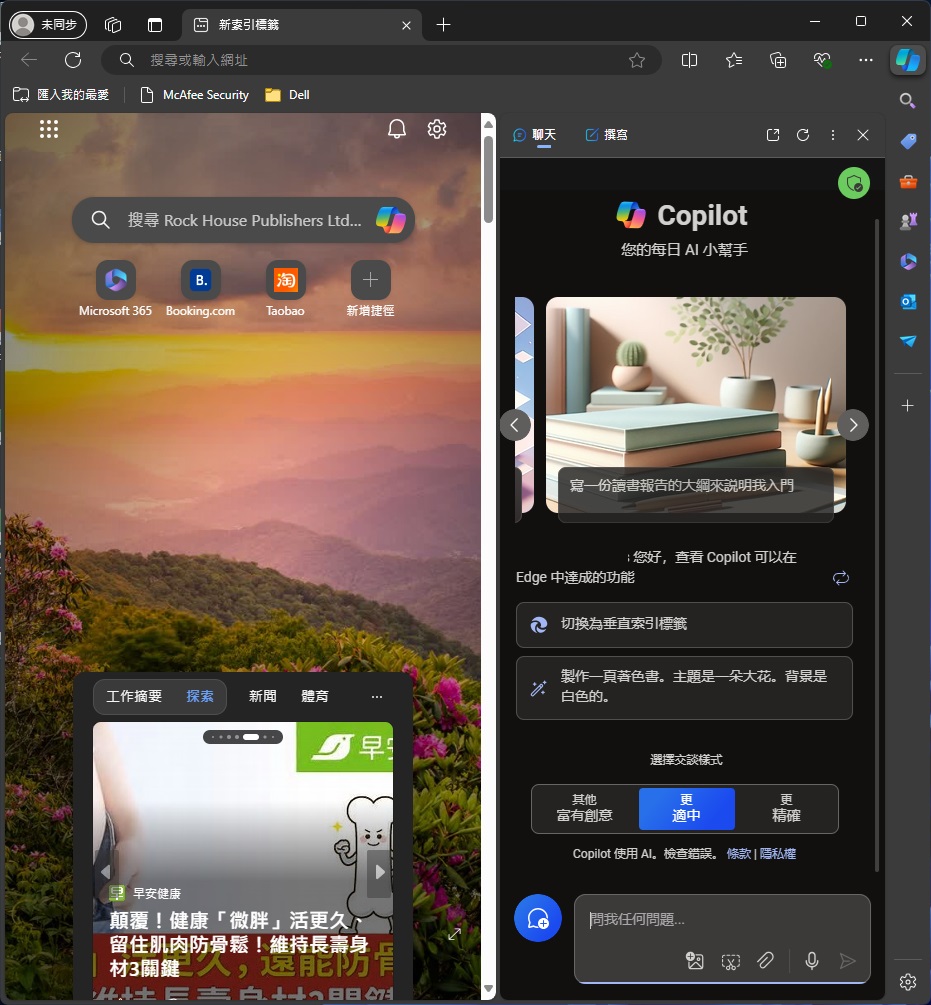Screen dimensions: 931x1005
Task: Click the 切換為垂直索引標籤 suggestion
Action: click(684, 625)
